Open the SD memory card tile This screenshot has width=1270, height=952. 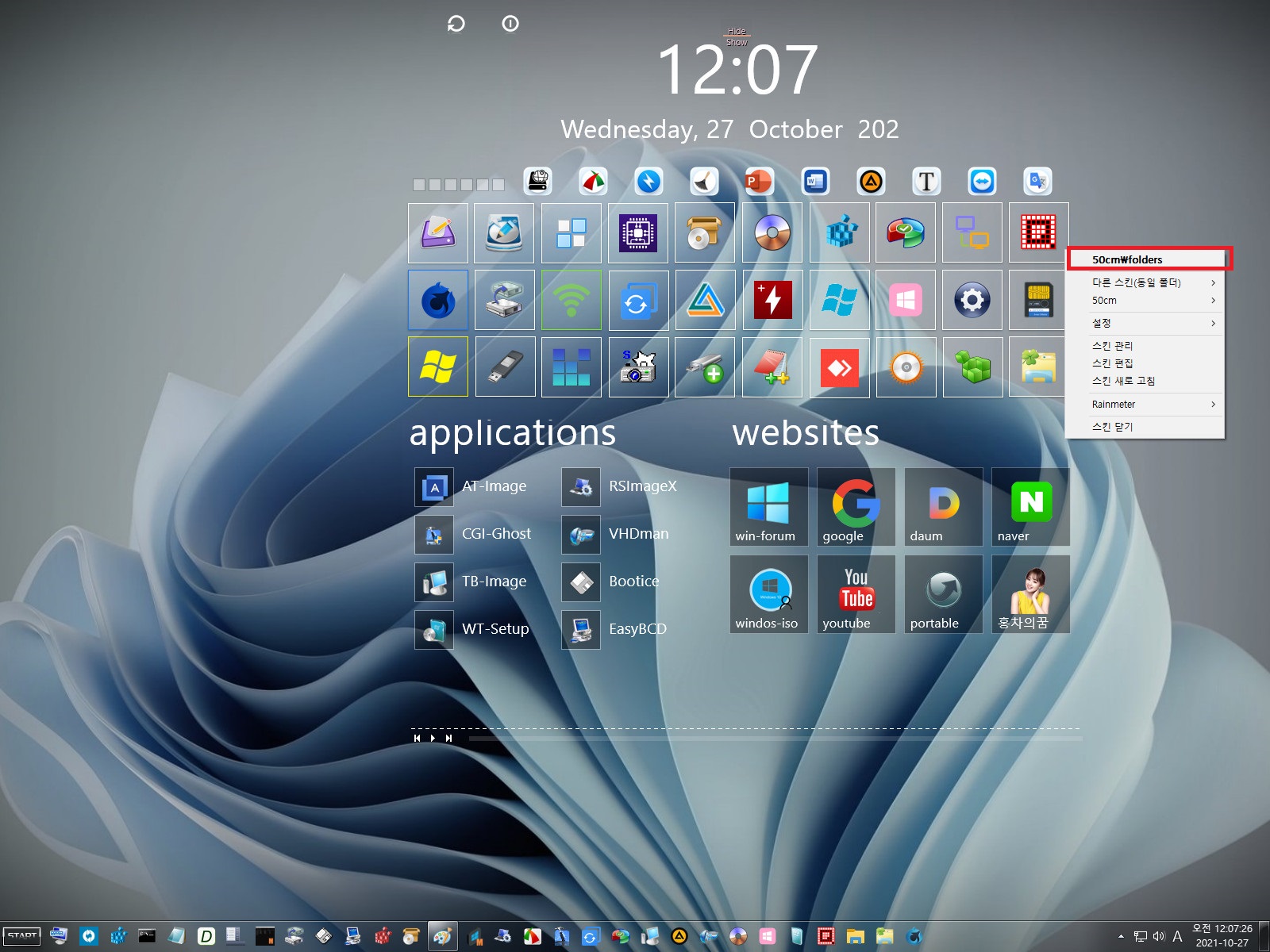[x=1039, y=300]
